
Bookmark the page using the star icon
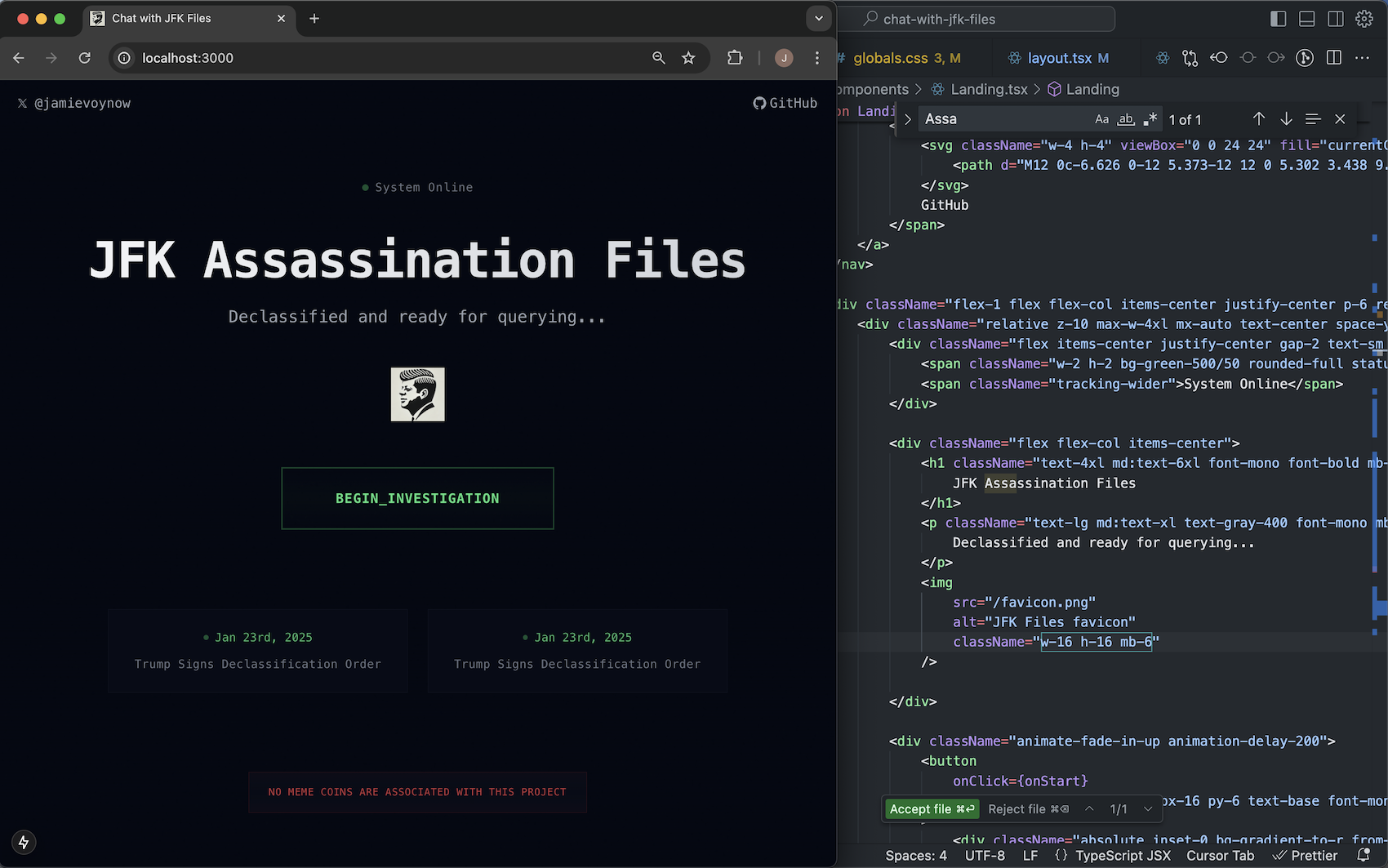688,58
